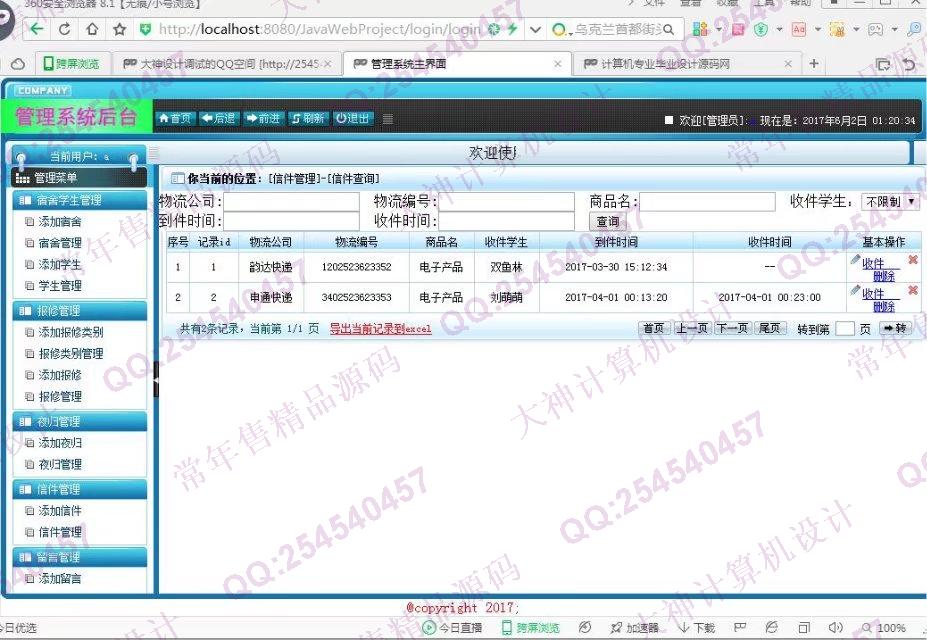This screenshot has width=927, height=640.
Task: Click the 商品名 input field
Action: (707, 202)
